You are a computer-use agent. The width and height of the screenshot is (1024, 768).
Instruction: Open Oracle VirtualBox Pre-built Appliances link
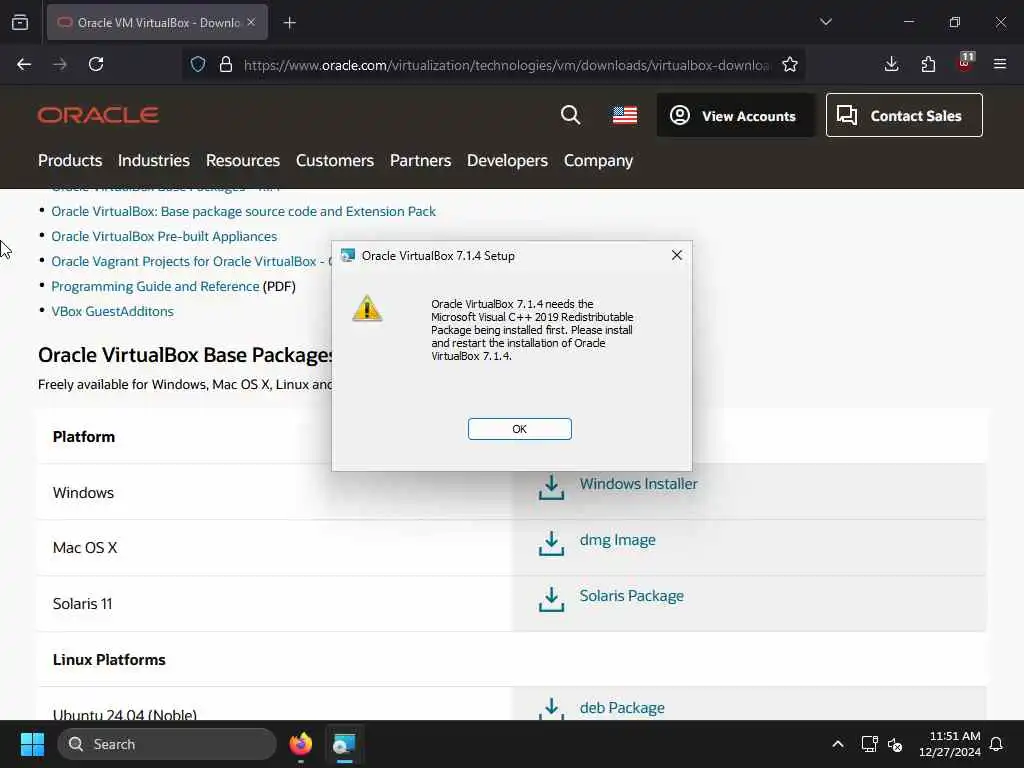(164, 236)
